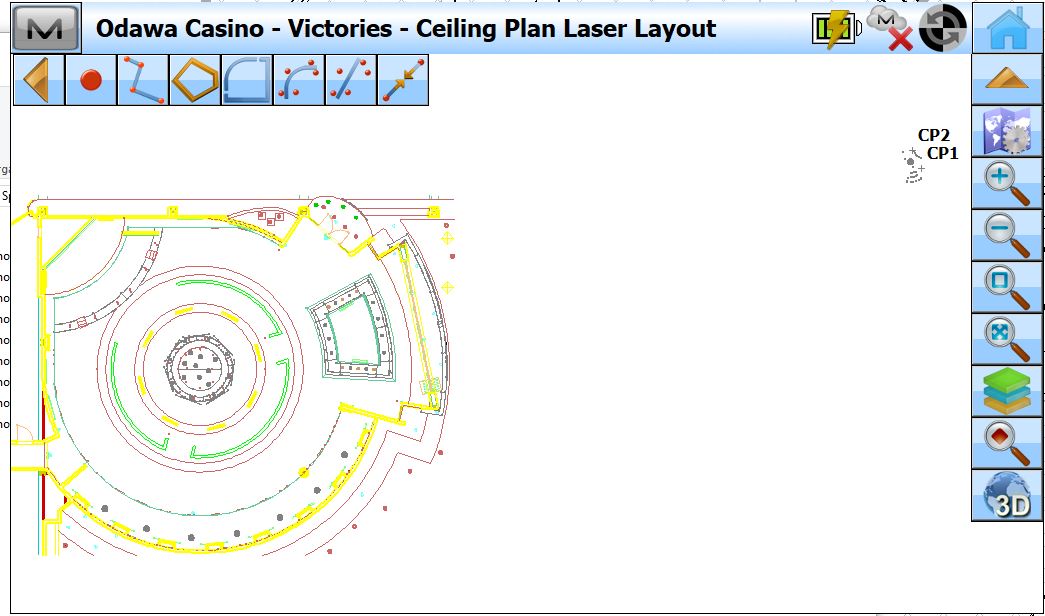Check the instrument battery status indicator
The width and height of the screenshot is (1045, 616).
(x=833, y=26)
